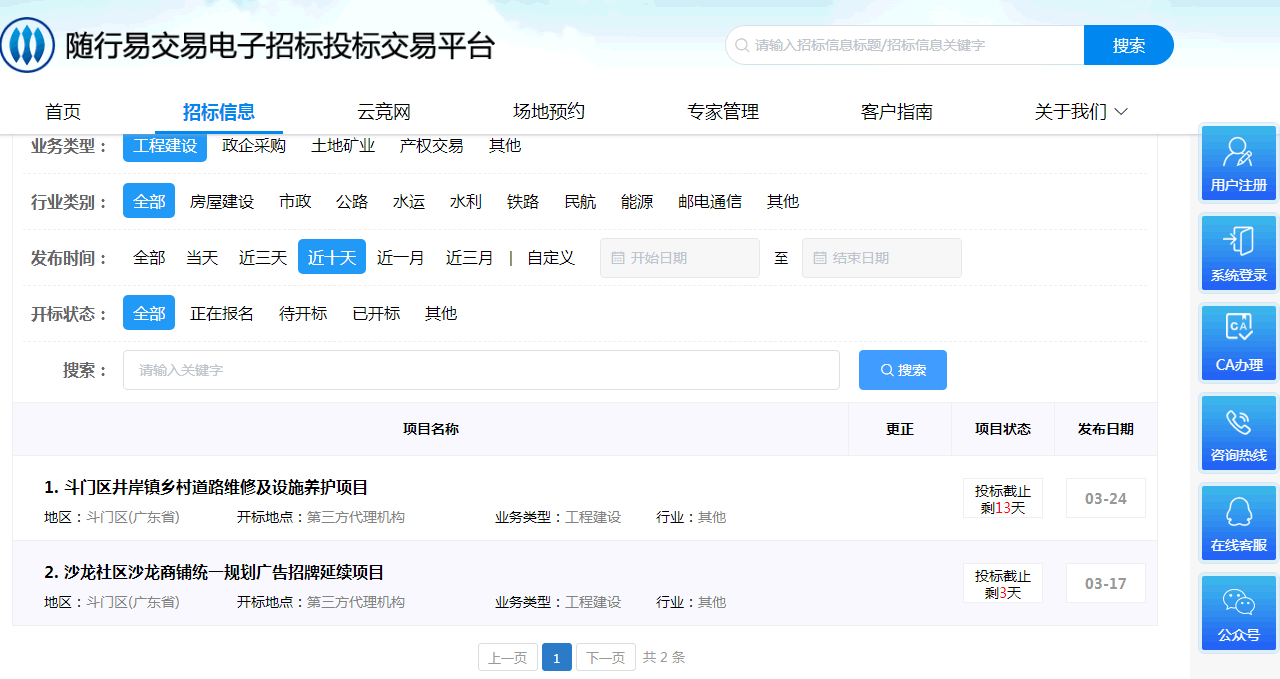The image size is (1280, 679).
Task: Click the blue 搜索 button beside keyword field
Action: (x=902, y=370)
